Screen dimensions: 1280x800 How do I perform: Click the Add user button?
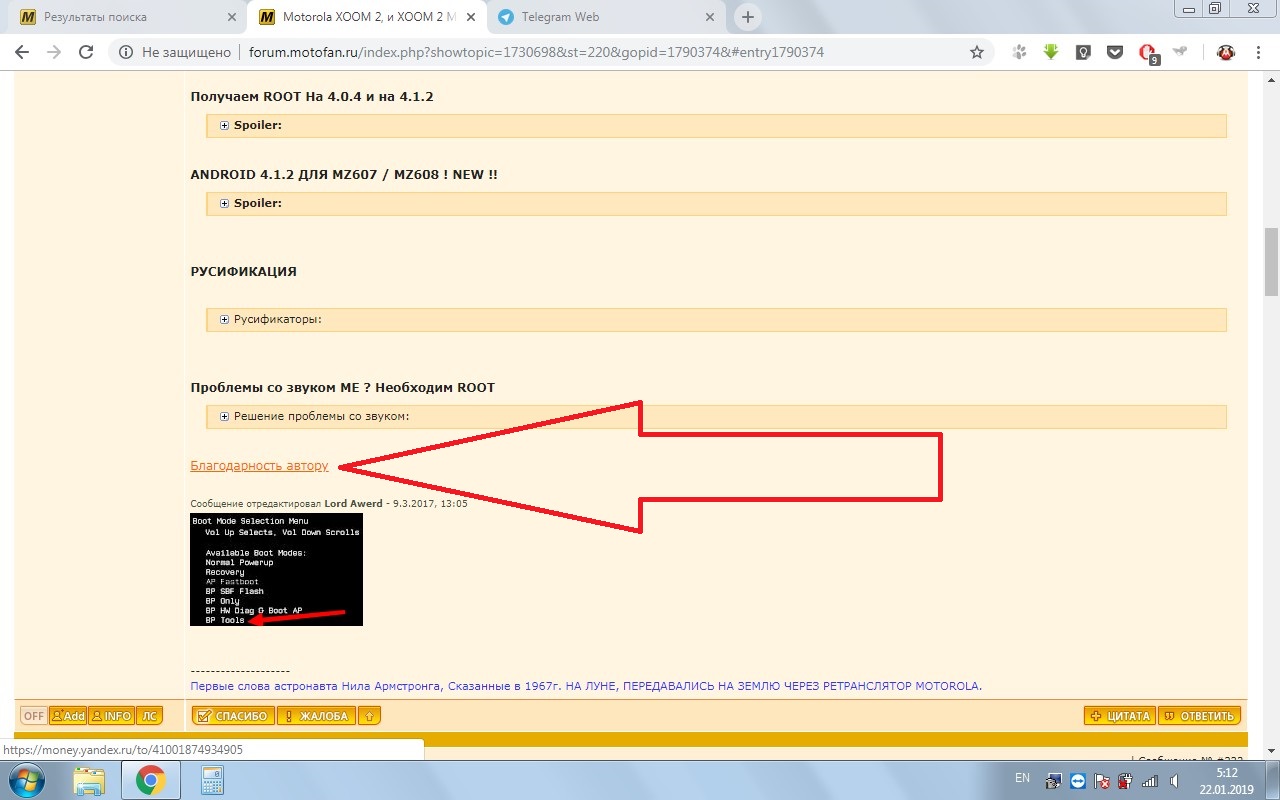point(68,716)
